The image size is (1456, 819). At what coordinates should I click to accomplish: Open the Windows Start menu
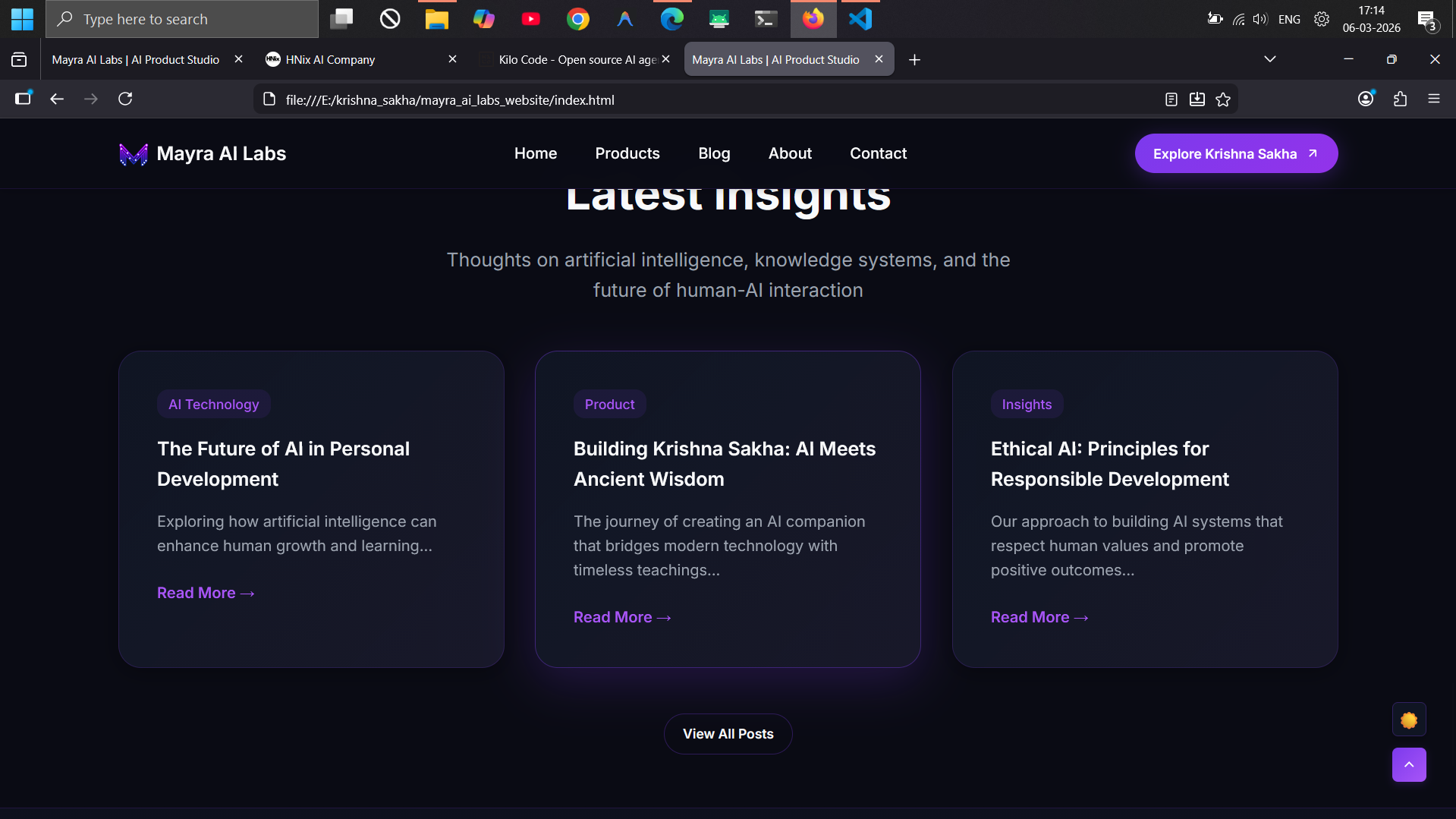tap(22, 19)
